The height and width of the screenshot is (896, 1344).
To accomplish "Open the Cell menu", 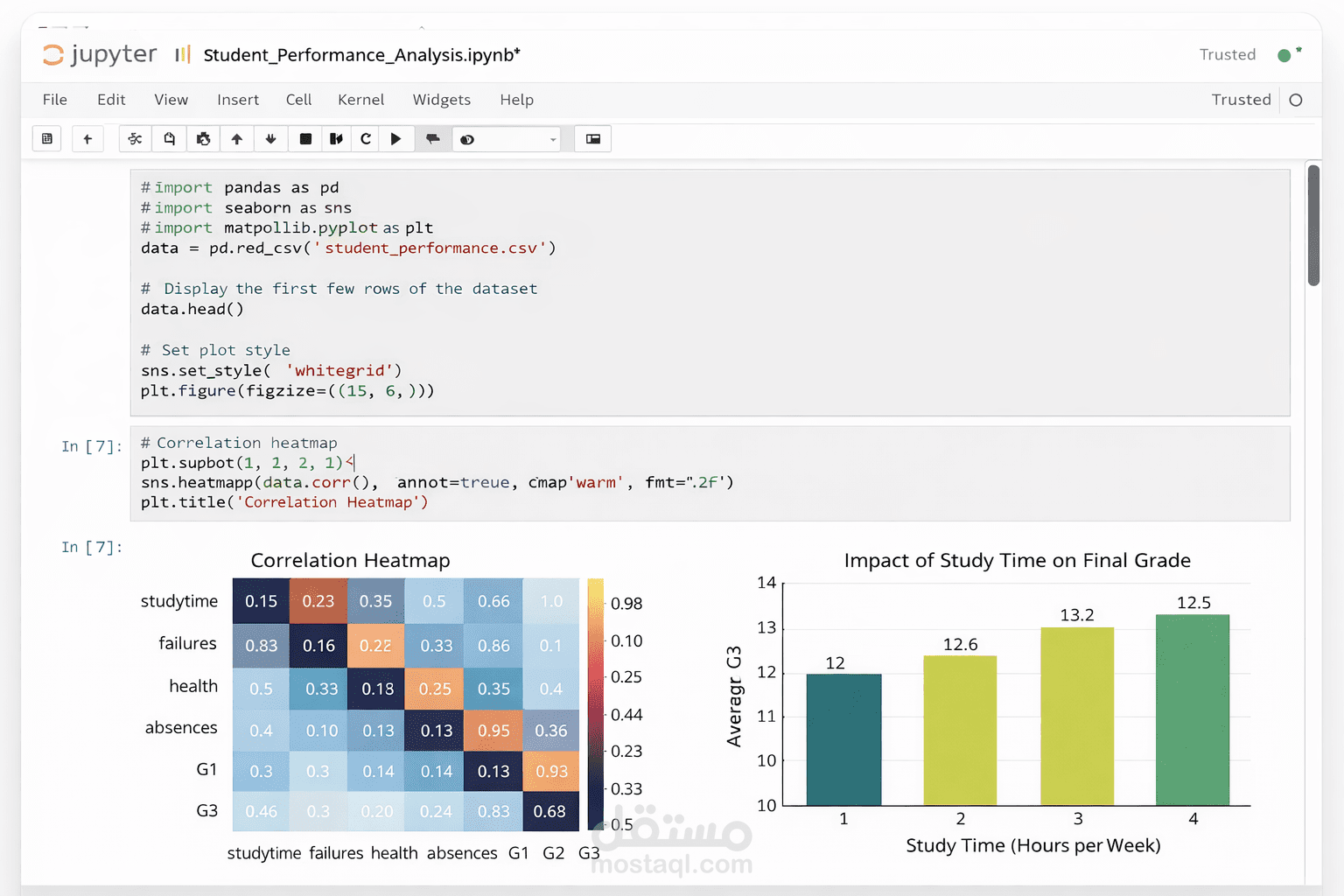I will (298, 100).
